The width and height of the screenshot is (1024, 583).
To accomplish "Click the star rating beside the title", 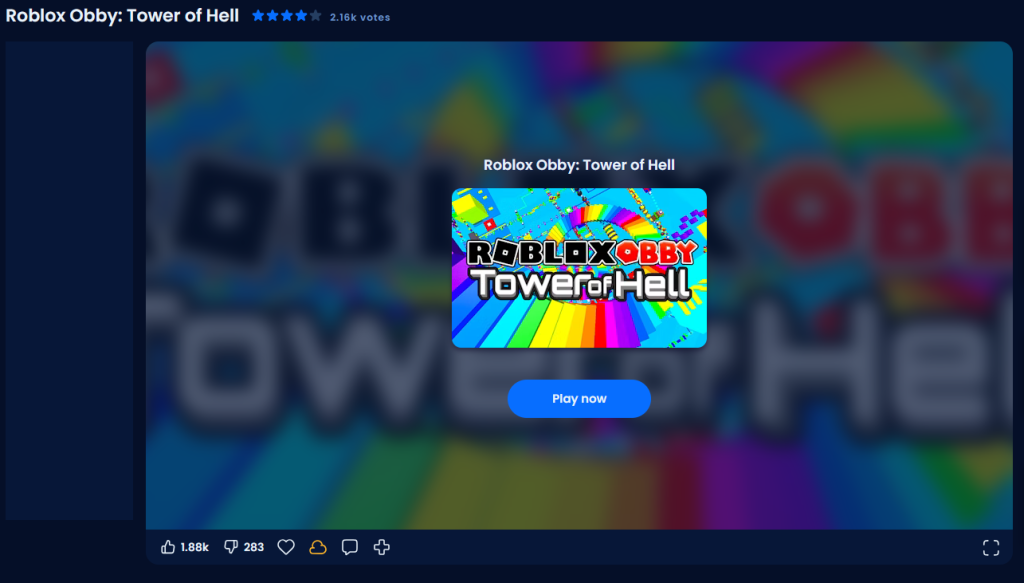I will pyautogui.click(x=287, y=16).
